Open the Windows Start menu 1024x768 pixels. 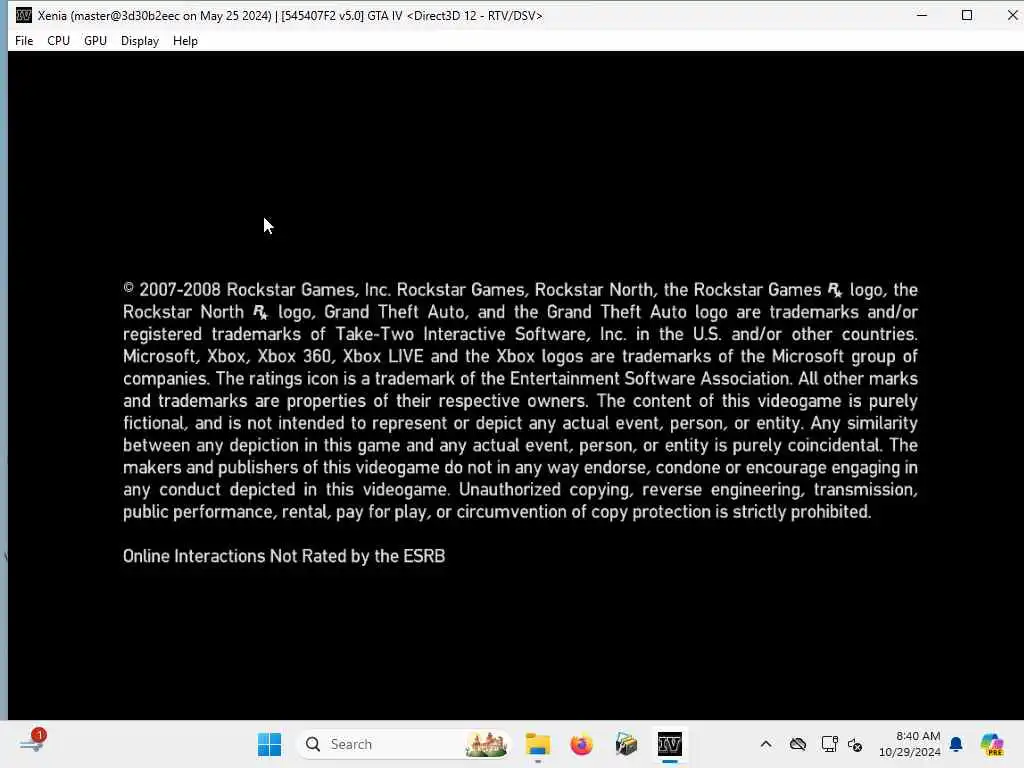269,744
